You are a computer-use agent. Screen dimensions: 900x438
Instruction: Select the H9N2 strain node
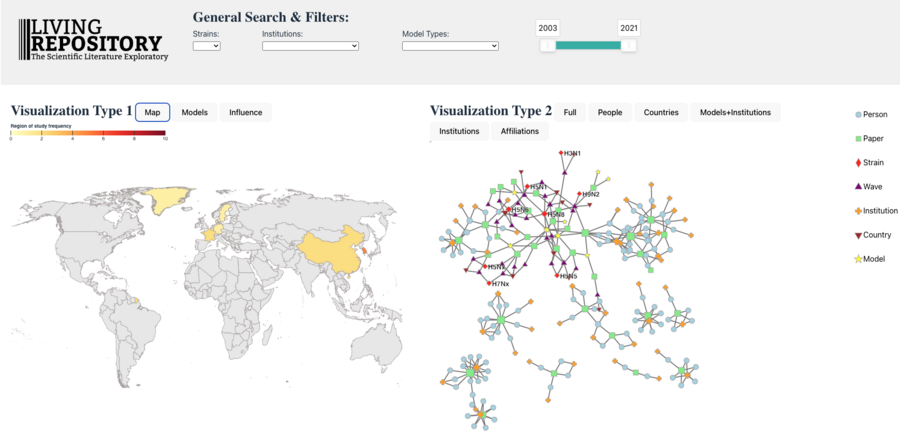580,194
